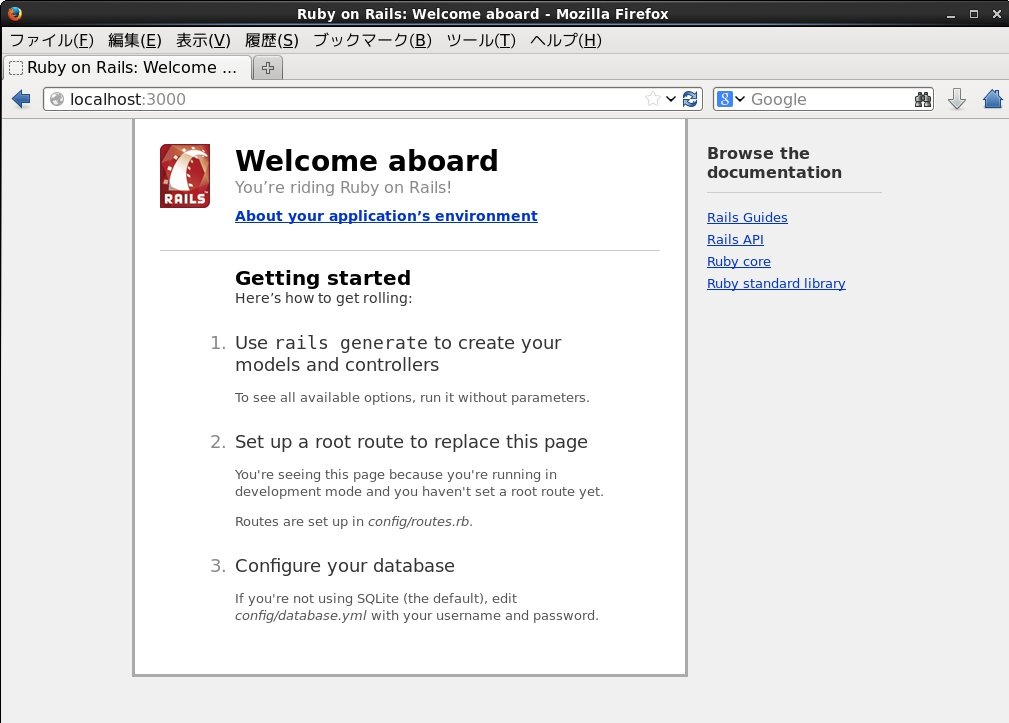Open the ファイル(F) menu
The width and height of the screenshot is (1009, 723).
(52, 41)
